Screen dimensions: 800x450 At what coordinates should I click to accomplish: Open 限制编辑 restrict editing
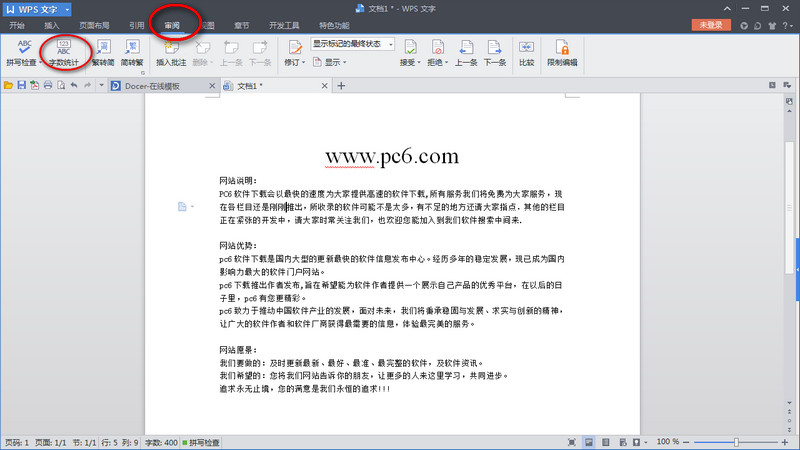563,52
